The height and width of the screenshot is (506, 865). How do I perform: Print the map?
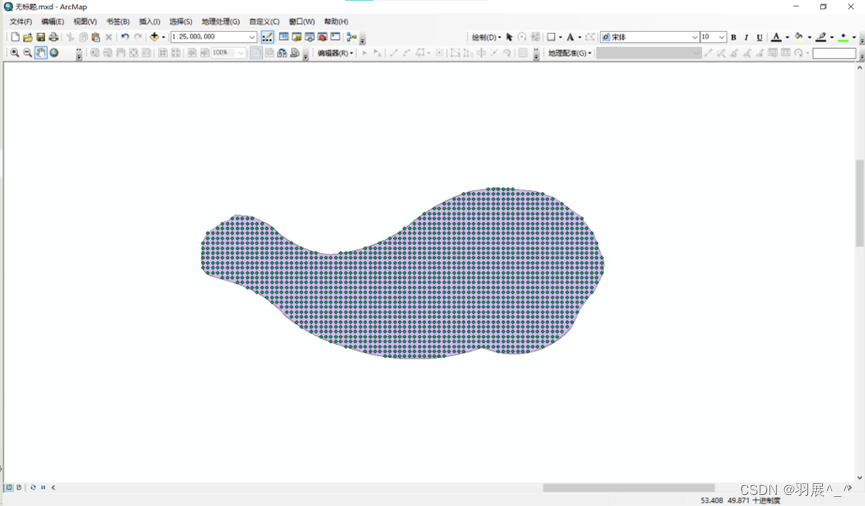[x=54, y=37]
